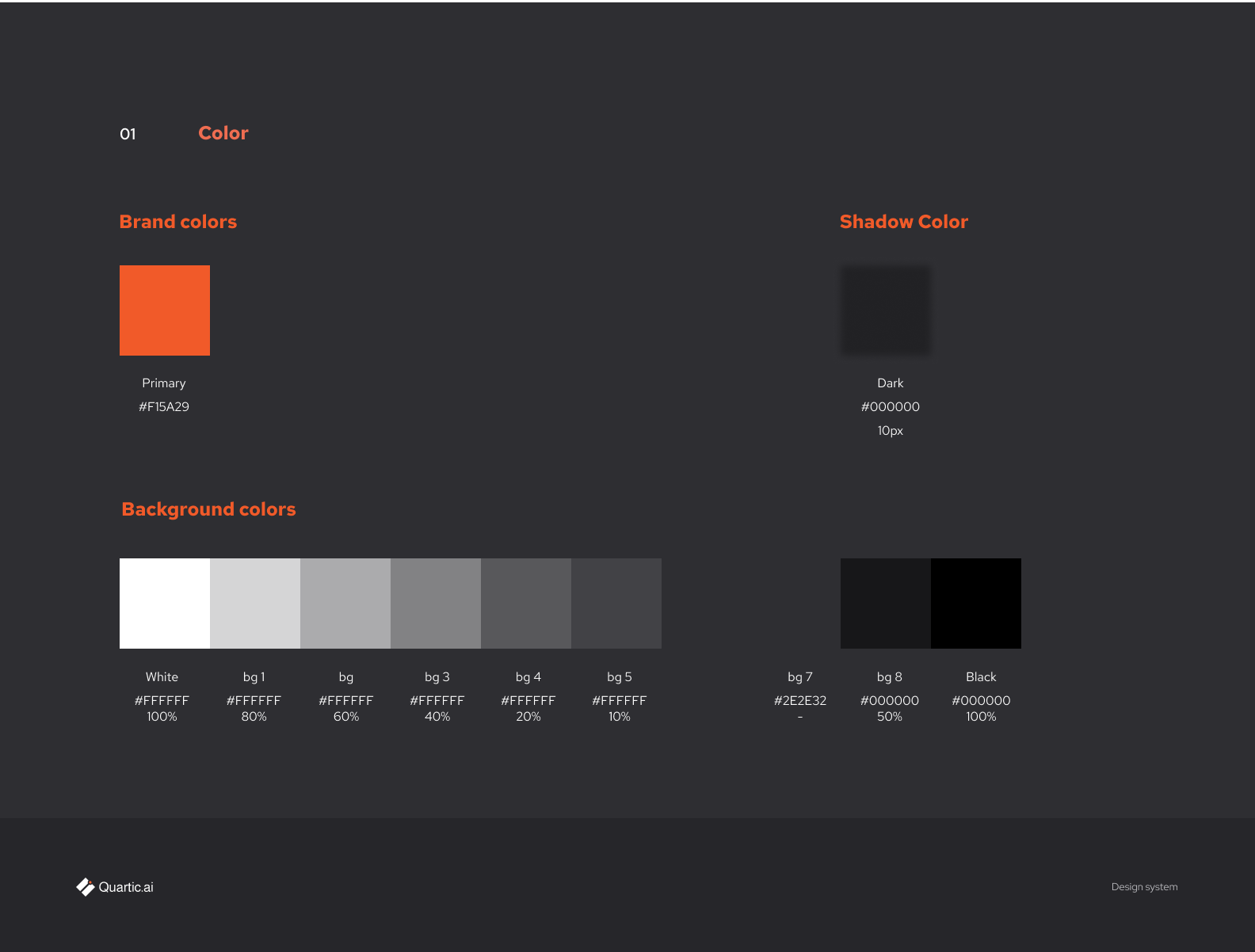The height and width of the screenshot is (952, 1255).
Task: Pick the bg 1 80% swatch
Action: pyautogui.click(x=255, y=604)
